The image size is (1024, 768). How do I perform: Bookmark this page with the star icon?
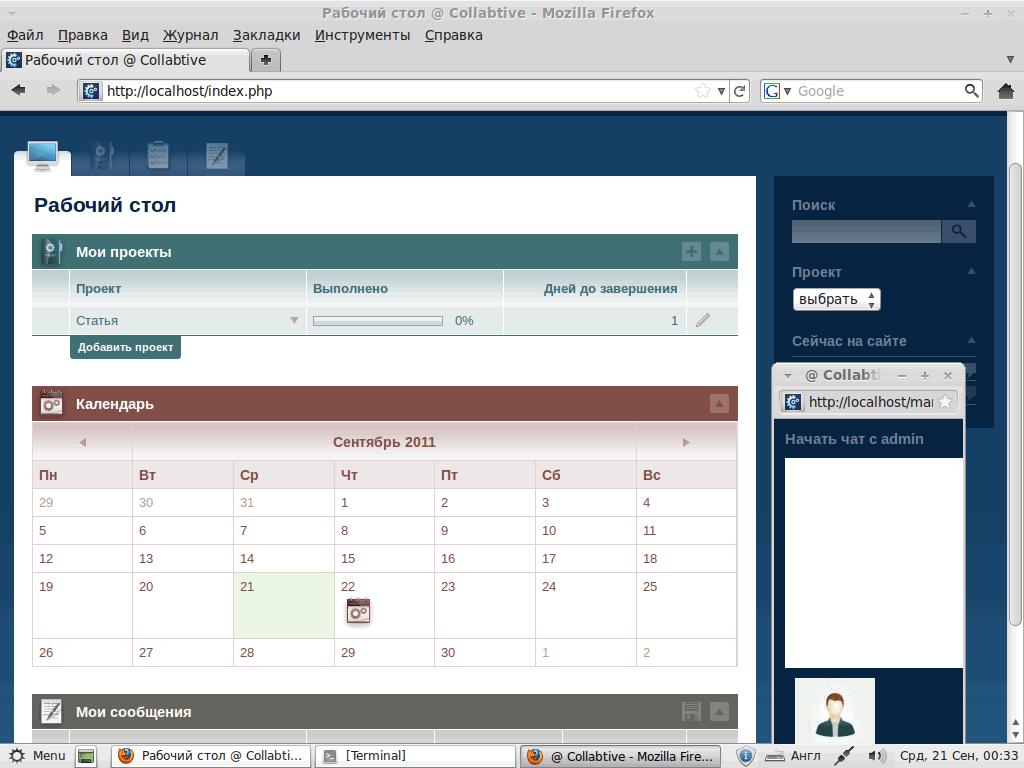tap(703, 91)
